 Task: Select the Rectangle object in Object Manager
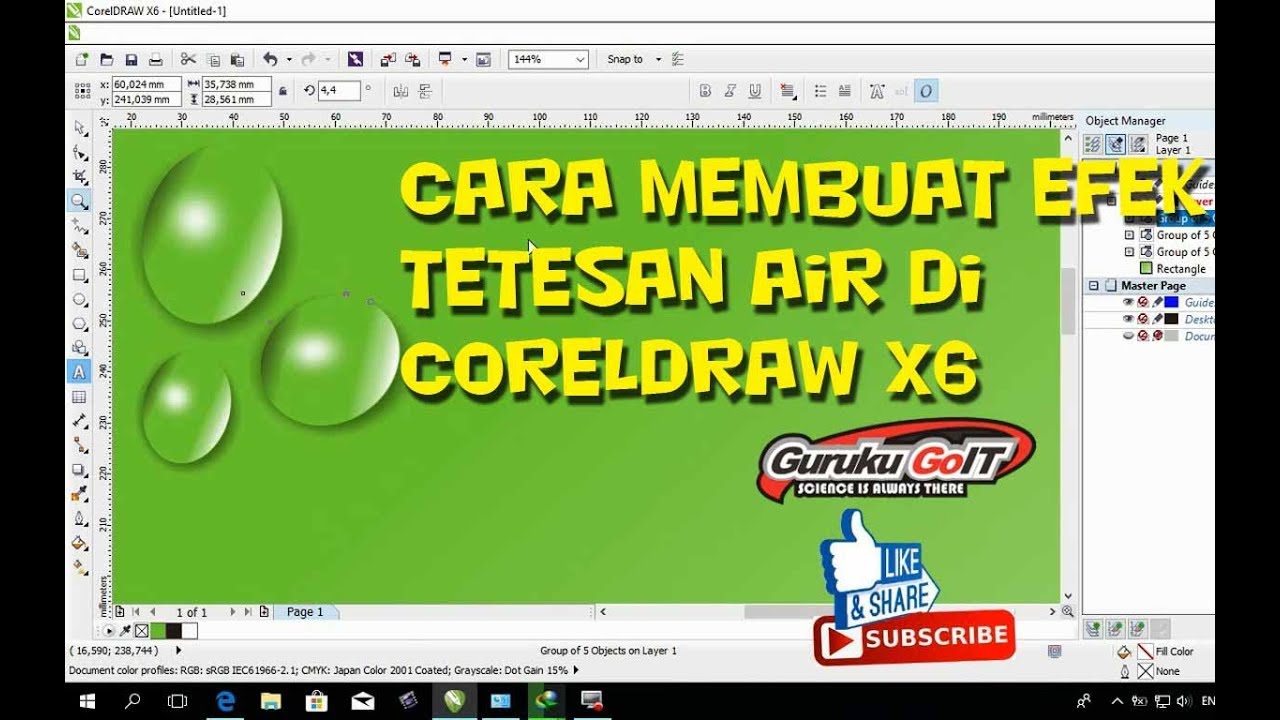tap(1181, 269)
